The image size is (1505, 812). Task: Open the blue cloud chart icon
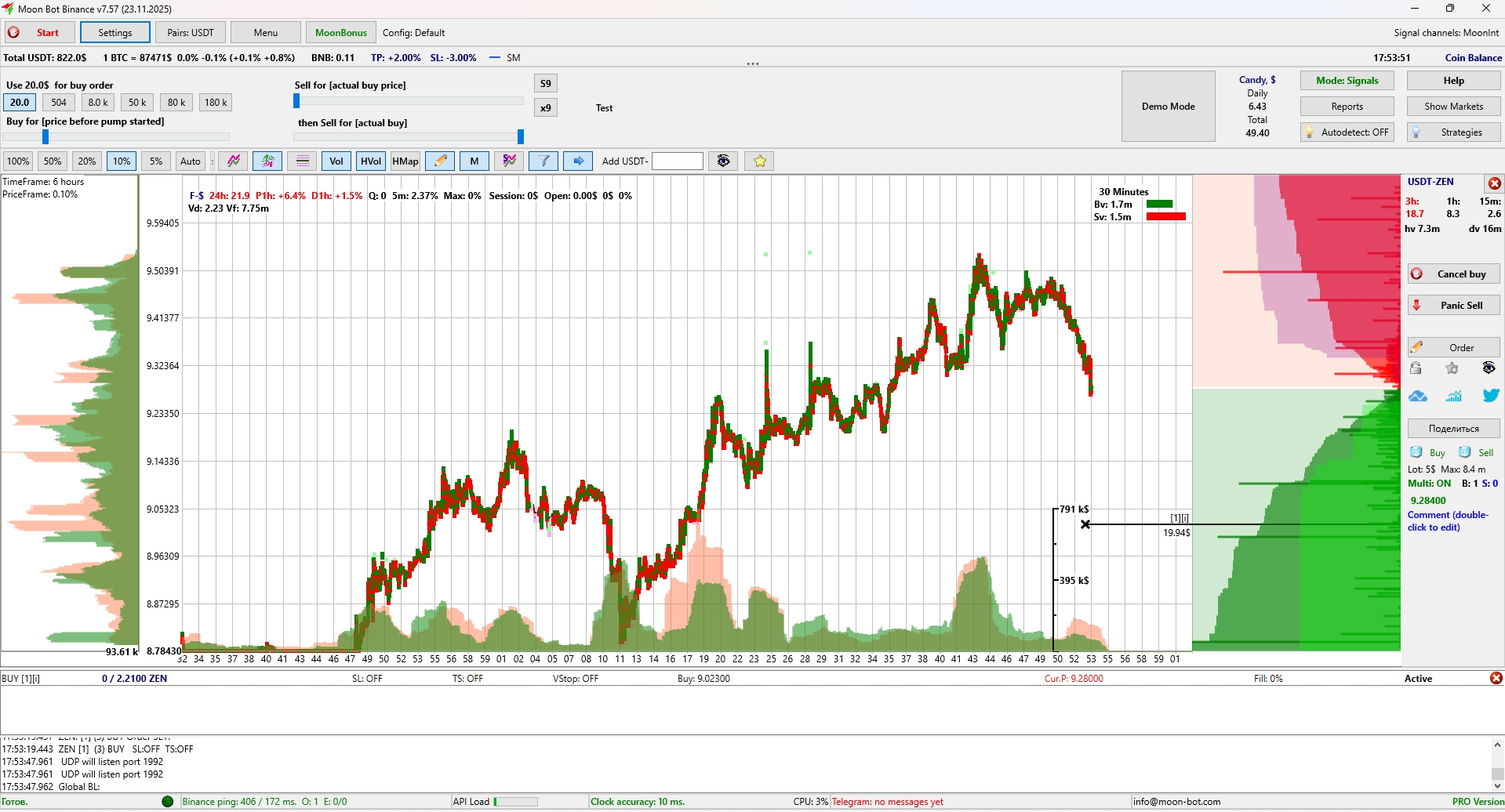coord(1417,396)
